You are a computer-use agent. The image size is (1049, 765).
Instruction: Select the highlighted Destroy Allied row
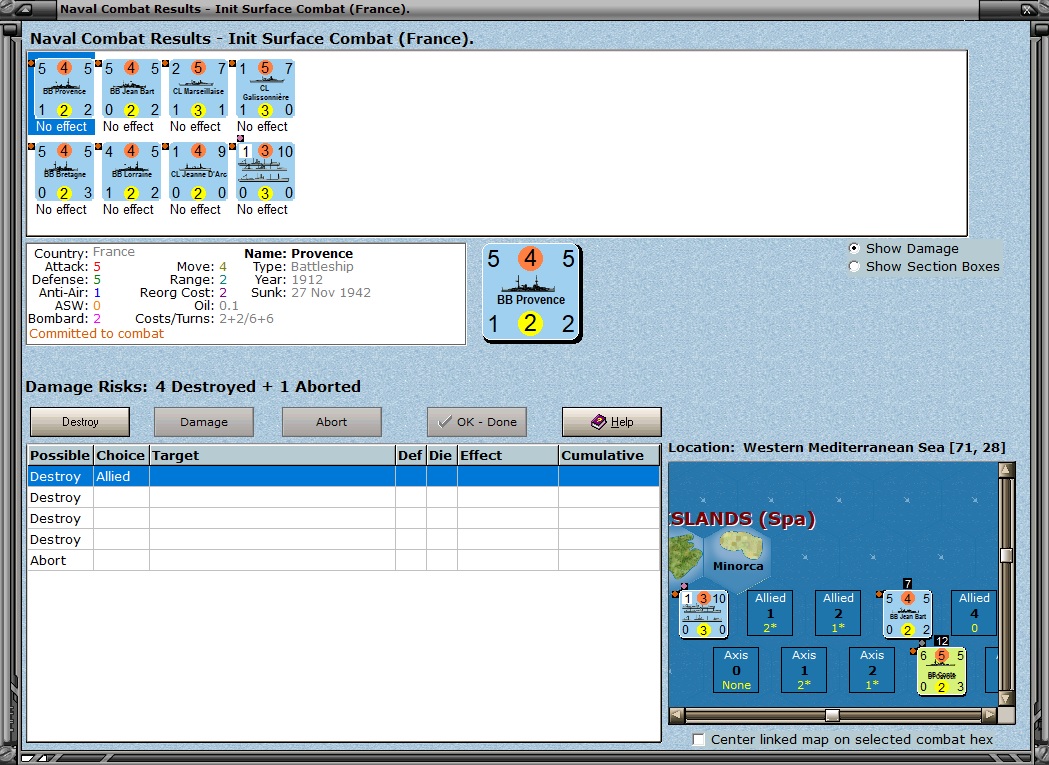point(343,477)
